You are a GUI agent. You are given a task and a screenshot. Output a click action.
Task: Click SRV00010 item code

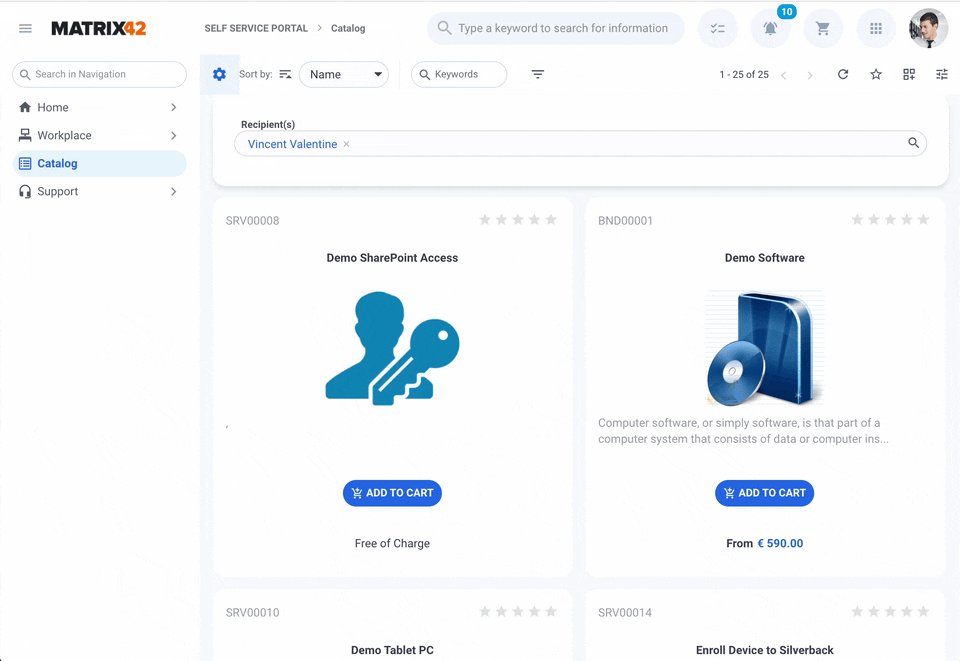point(252,613)
